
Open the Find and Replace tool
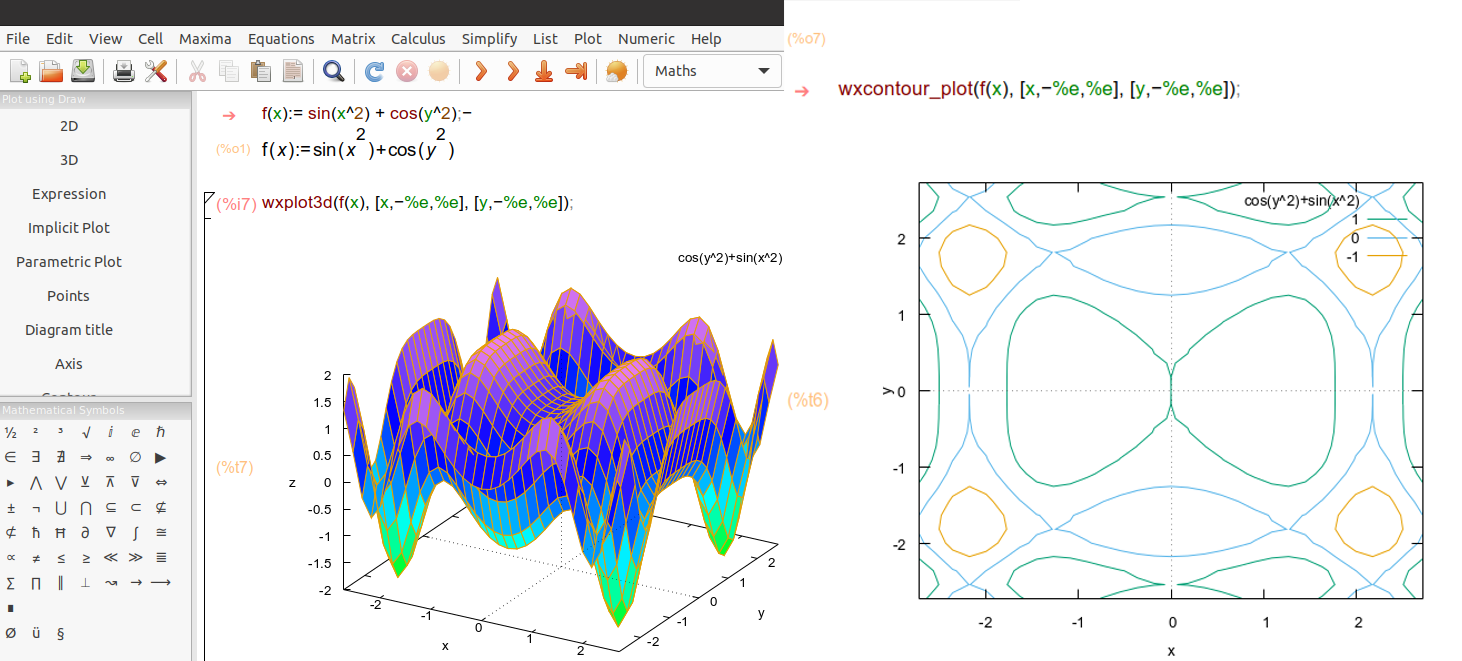coord(334,70)
